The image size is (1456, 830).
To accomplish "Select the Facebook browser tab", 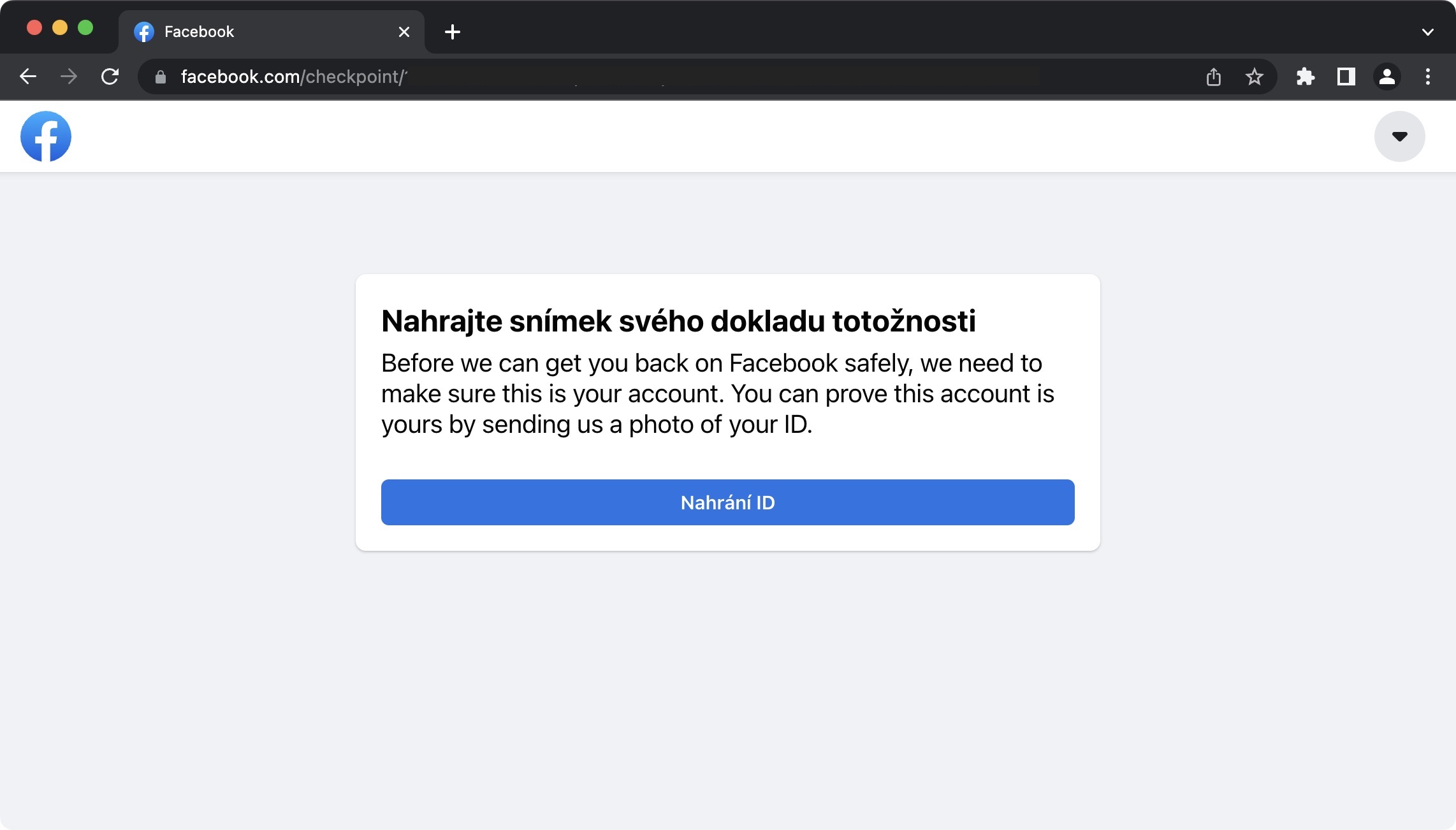I will pyautogui.click(x=255, y=32).
